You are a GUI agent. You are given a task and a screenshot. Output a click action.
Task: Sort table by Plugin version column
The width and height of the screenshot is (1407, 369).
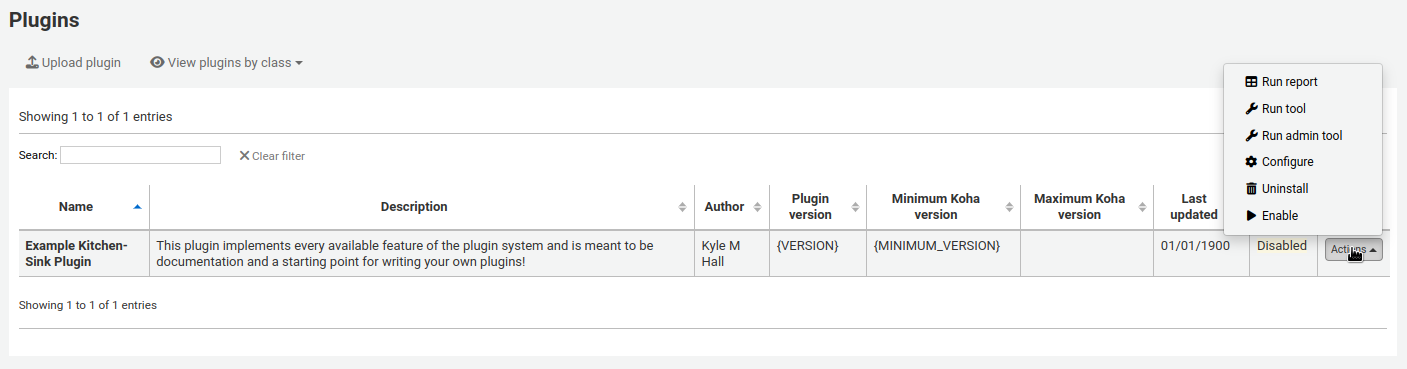[818, 207]
